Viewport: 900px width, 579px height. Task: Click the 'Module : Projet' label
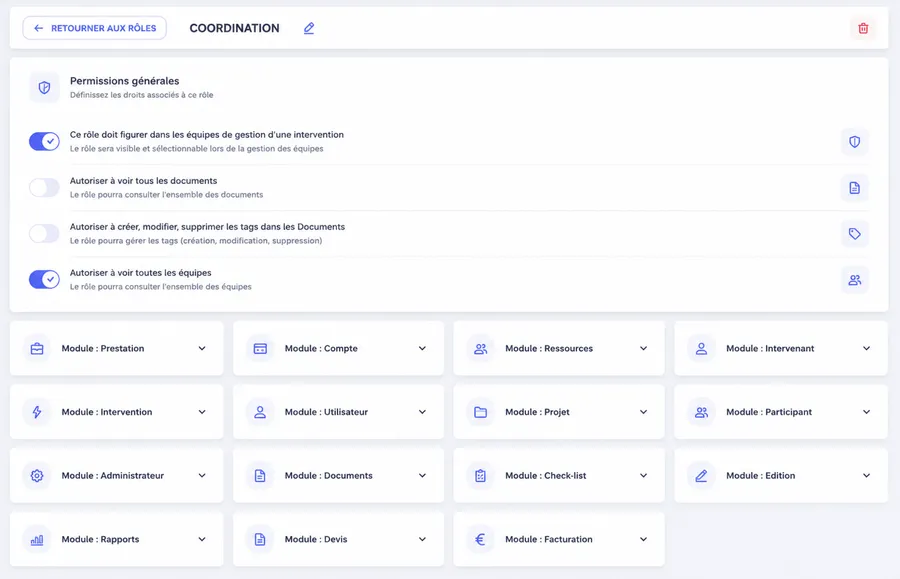point(537,412)
